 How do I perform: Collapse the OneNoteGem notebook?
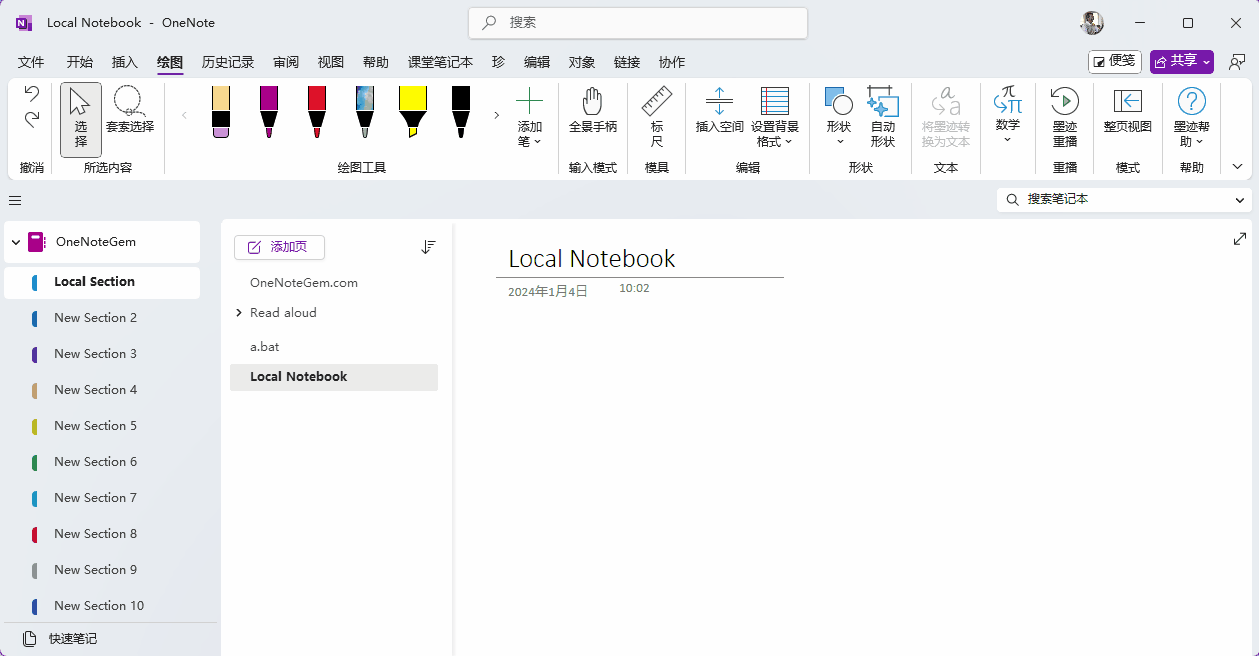[x=15, y=242]
